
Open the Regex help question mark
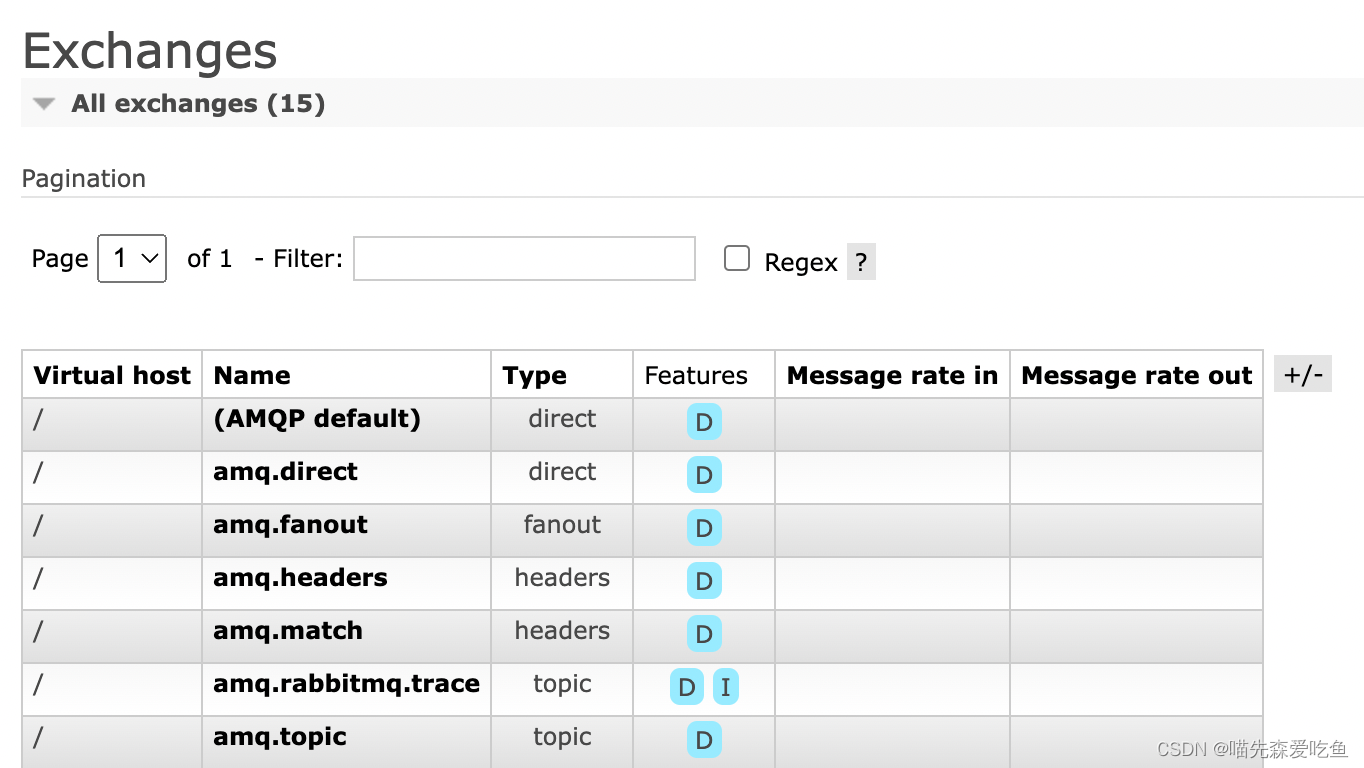861,262
